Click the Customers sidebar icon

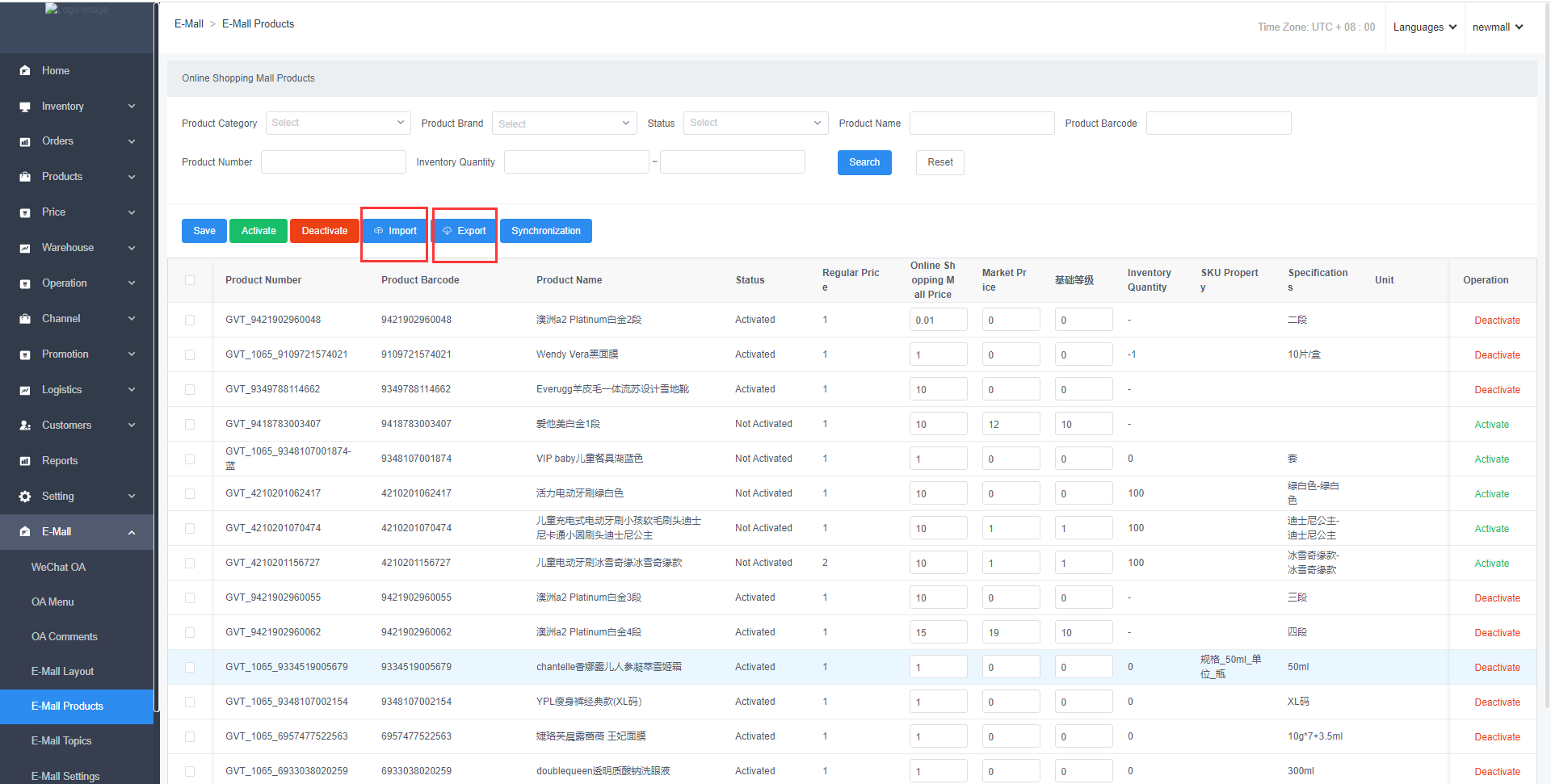25,426
